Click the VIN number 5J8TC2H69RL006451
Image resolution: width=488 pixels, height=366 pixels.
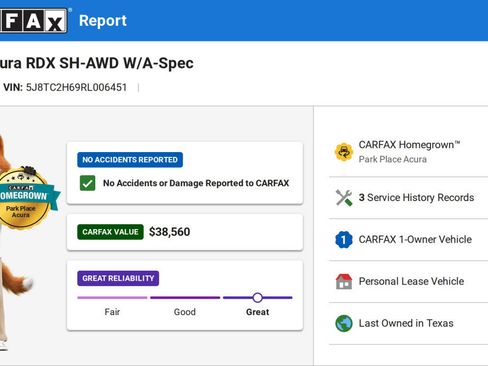(x=76, y=88)
